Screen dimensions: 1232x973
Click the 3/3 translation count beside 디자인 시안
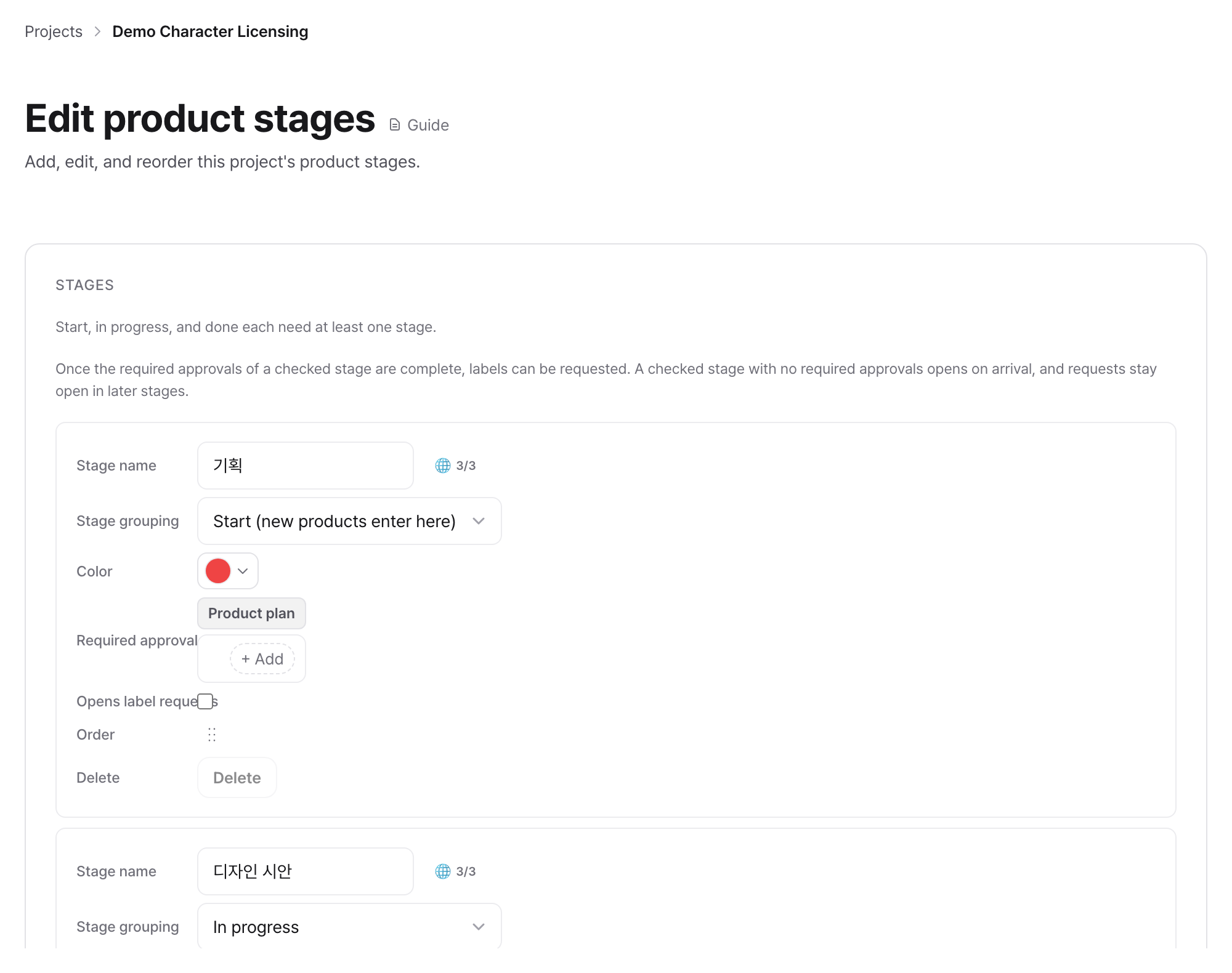(466, 871)
